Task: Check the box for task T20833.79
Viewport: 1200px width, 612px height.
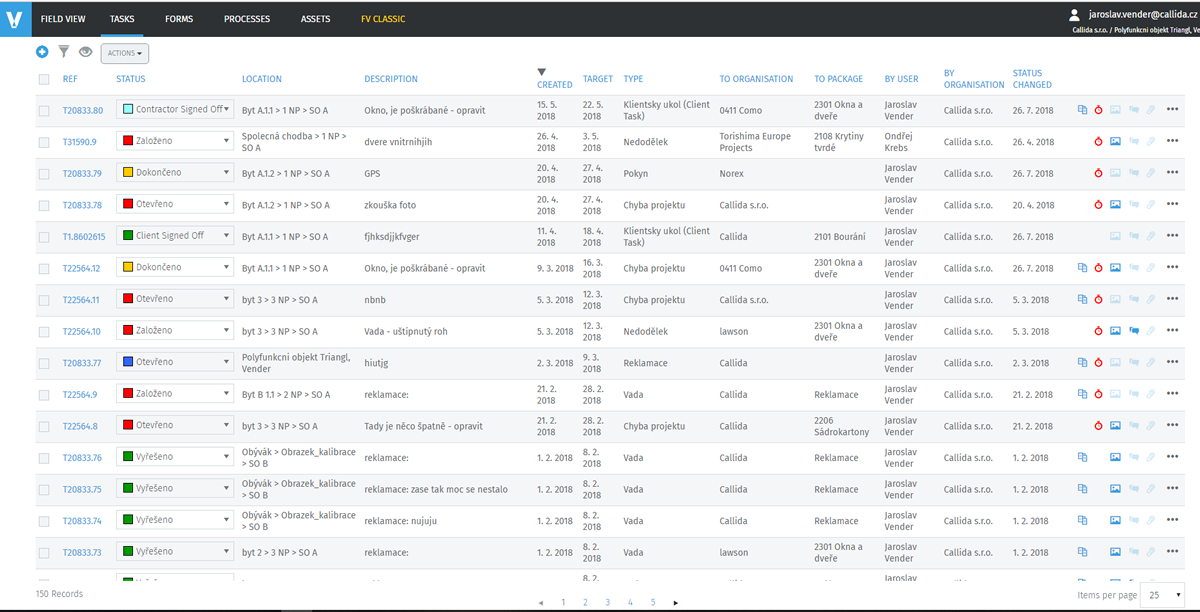Action: pyautogui.click(x=44, y=174)
